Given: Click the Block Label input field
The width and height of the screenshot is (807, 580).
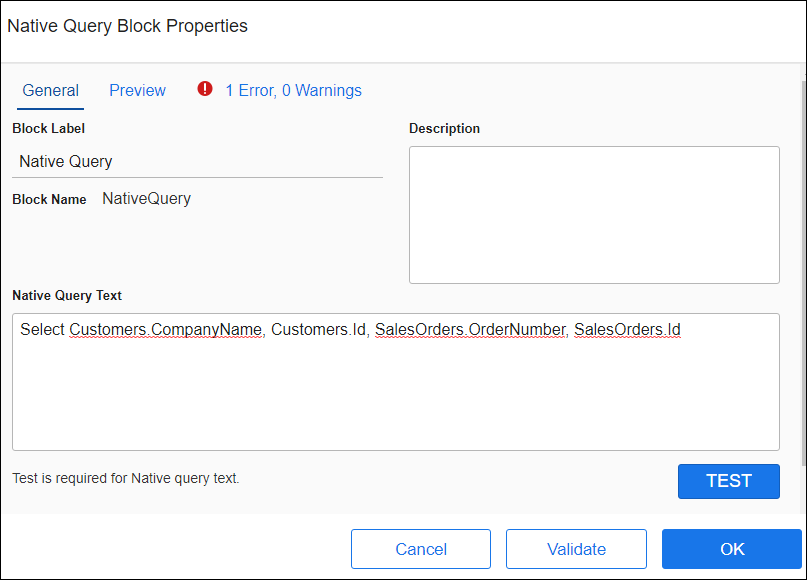Looking at the screenshot, I should [x=196, y=161].
